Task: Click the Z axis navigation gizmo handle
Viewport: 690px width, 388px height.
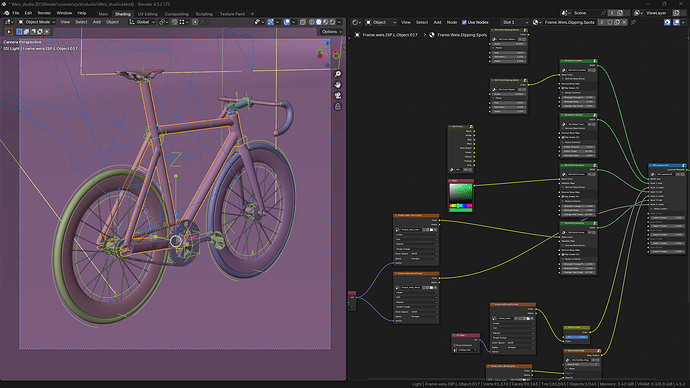Action: 328,43
